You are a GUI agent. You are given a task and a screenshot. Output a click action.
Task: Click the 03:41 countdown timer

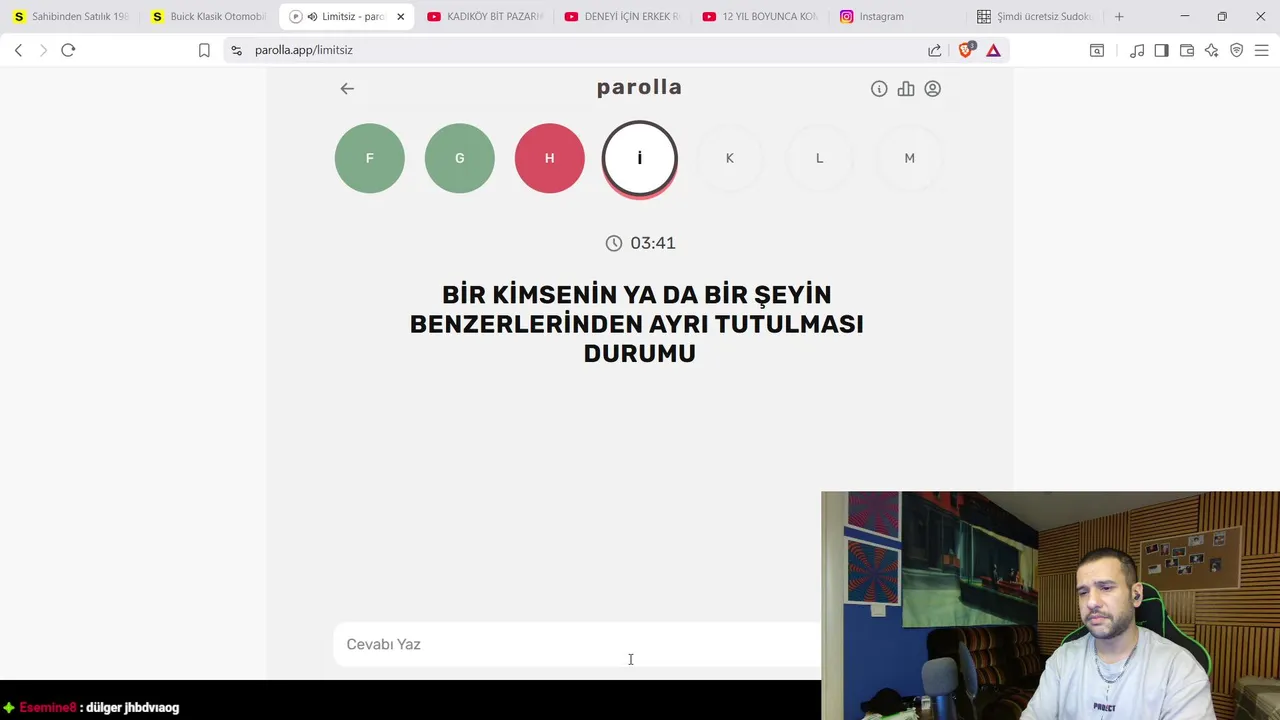(653, 243)
